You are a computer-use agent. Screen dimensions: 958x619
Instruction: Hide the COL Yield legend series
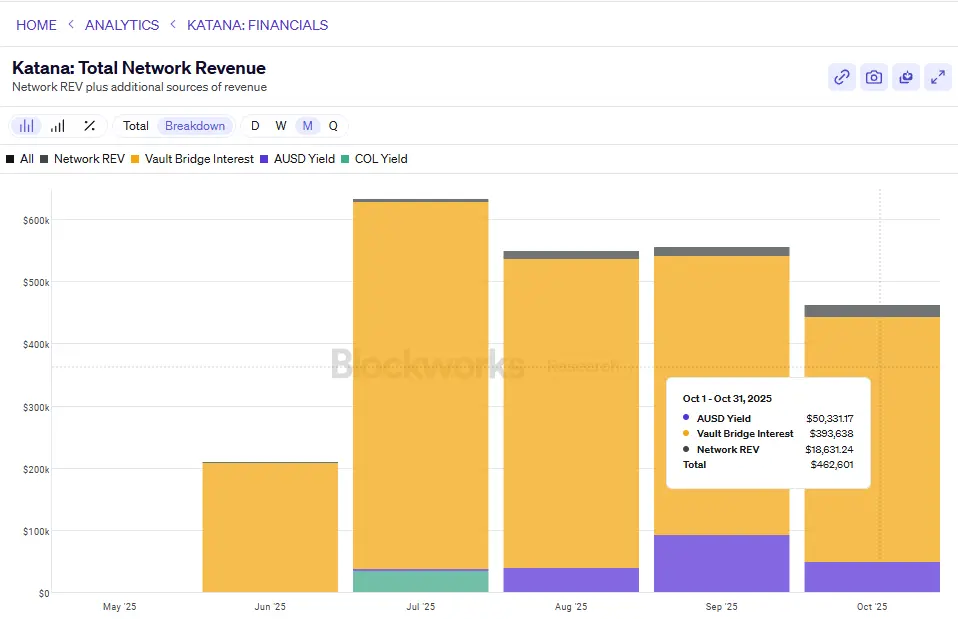point(380,159)
